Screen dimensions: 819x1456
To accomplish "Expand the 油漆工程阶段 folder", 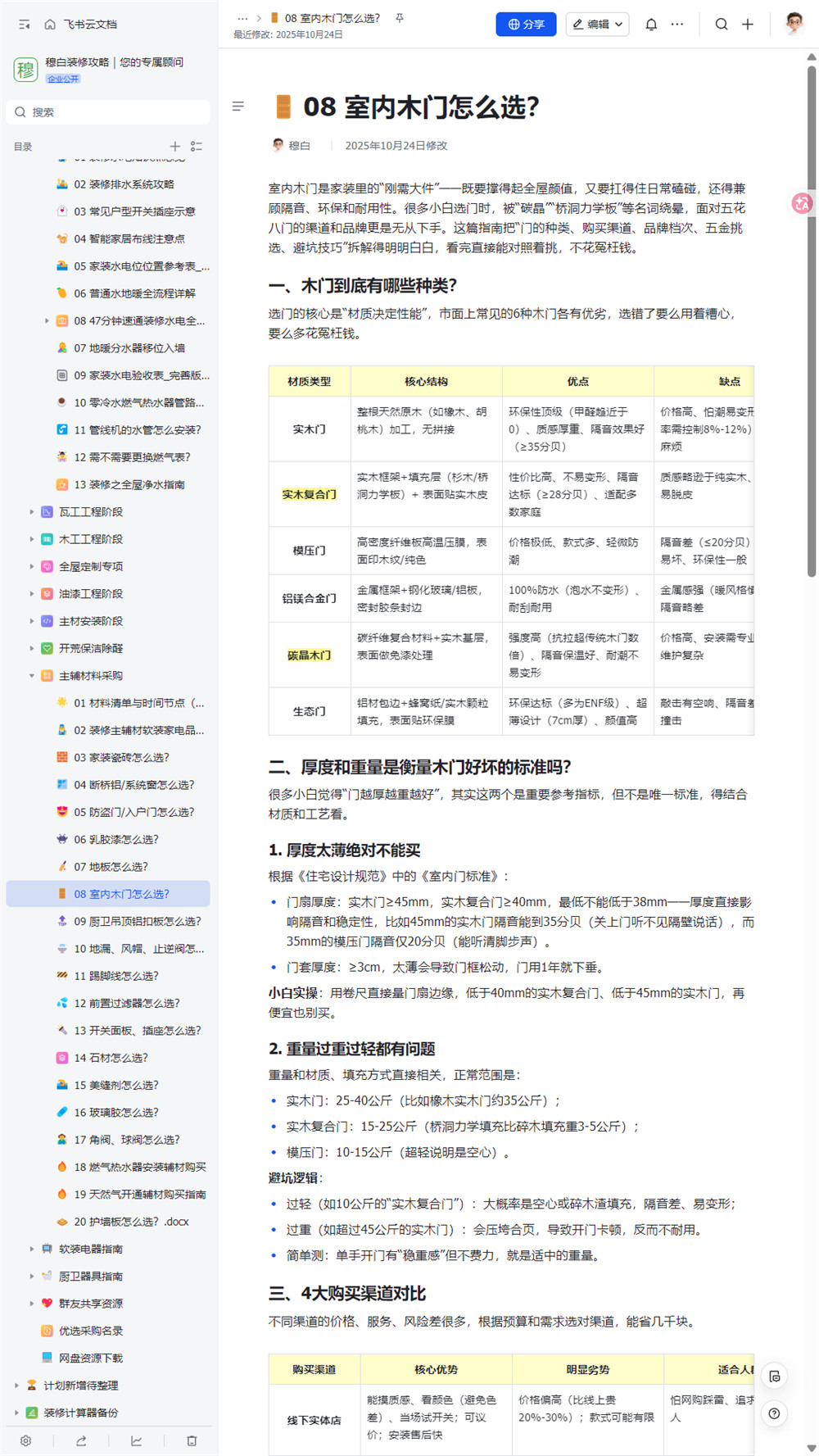I will [32, 594].
